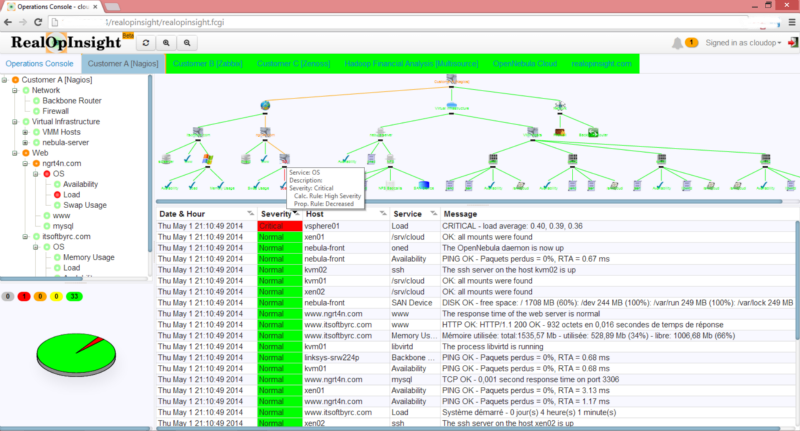Select the Backbone Router tree item
800x431 pixels.
pos(72,101)
